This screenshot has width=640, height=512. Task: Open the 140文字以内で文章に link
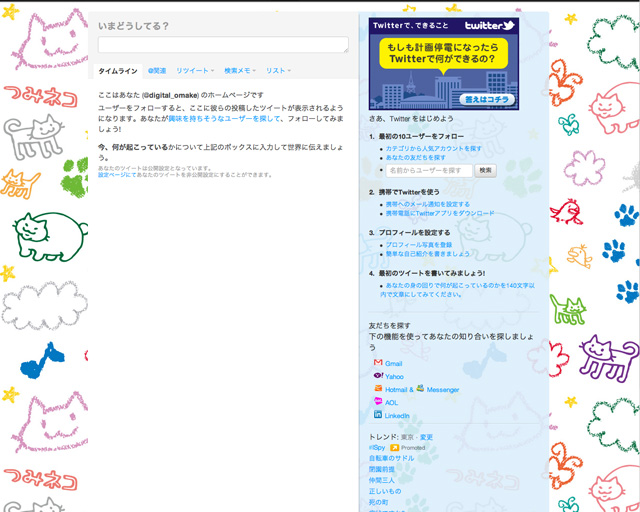(x=457, y=290)
